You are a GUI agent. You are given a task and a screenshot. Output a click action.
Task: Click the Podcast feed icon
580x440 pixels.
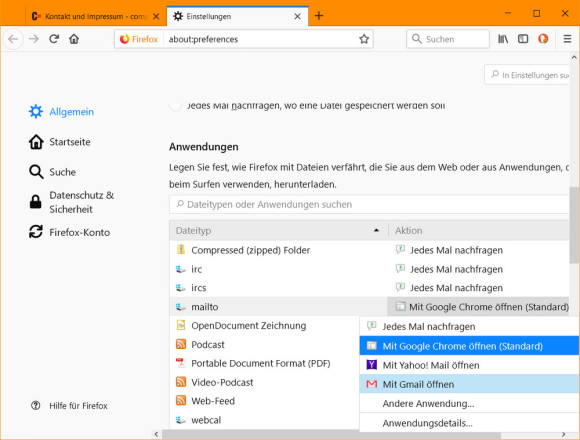coord(181,344)
